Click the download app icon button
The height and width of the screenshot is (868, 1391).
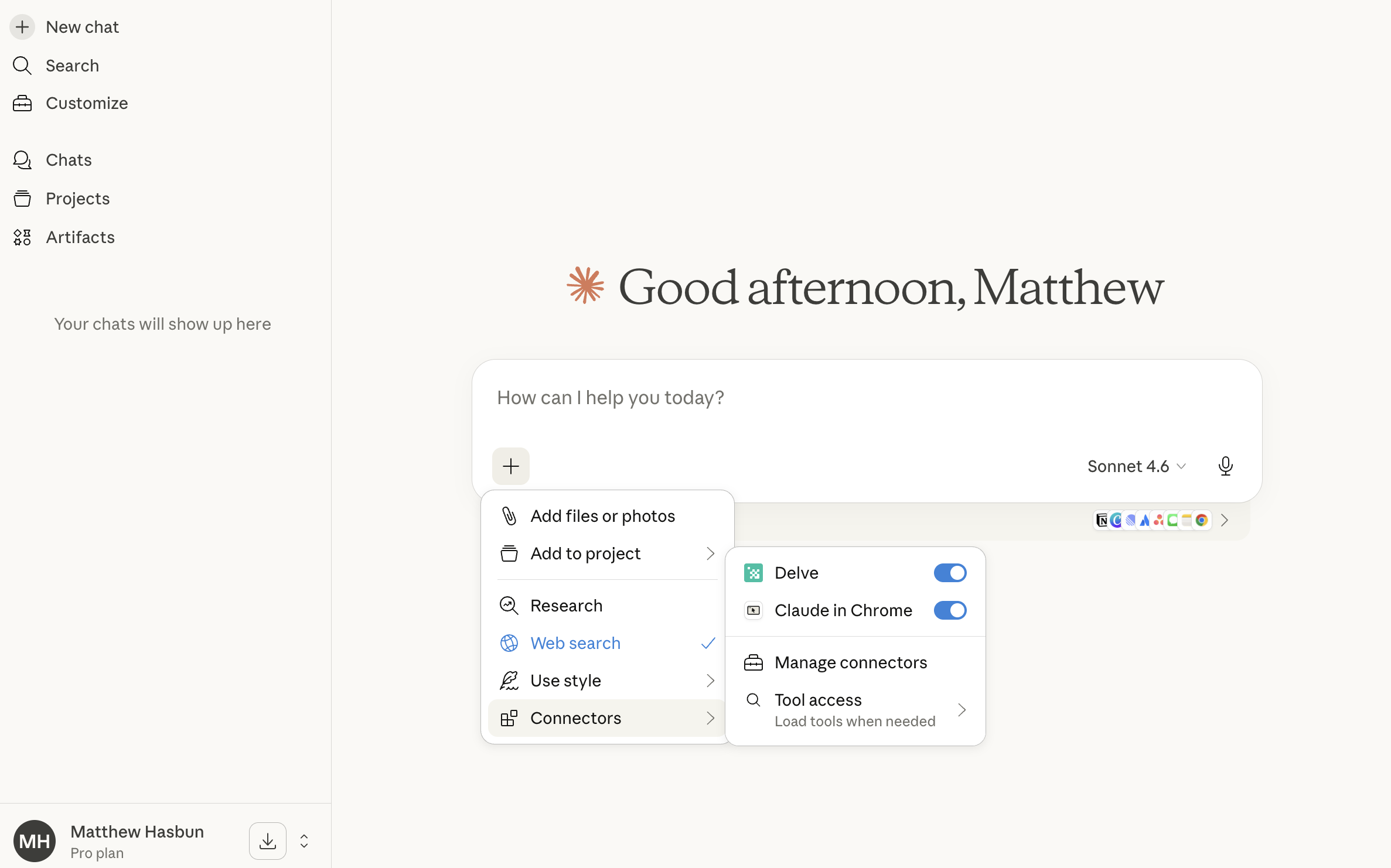coord(267,841)
